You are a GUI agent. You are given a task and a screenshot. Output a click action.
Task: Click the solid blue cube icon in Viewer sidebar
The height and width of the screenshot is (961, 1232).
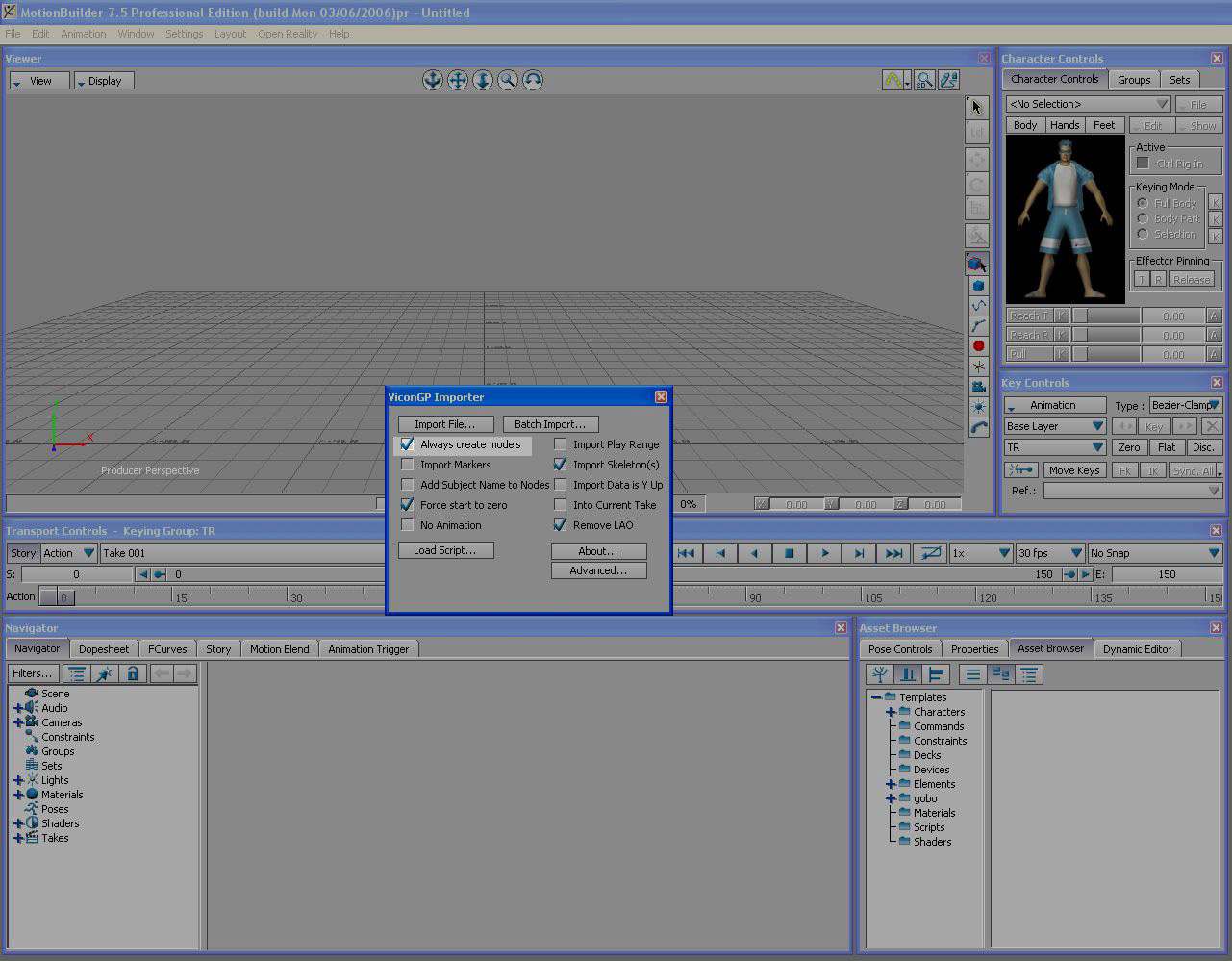point(978,286)
